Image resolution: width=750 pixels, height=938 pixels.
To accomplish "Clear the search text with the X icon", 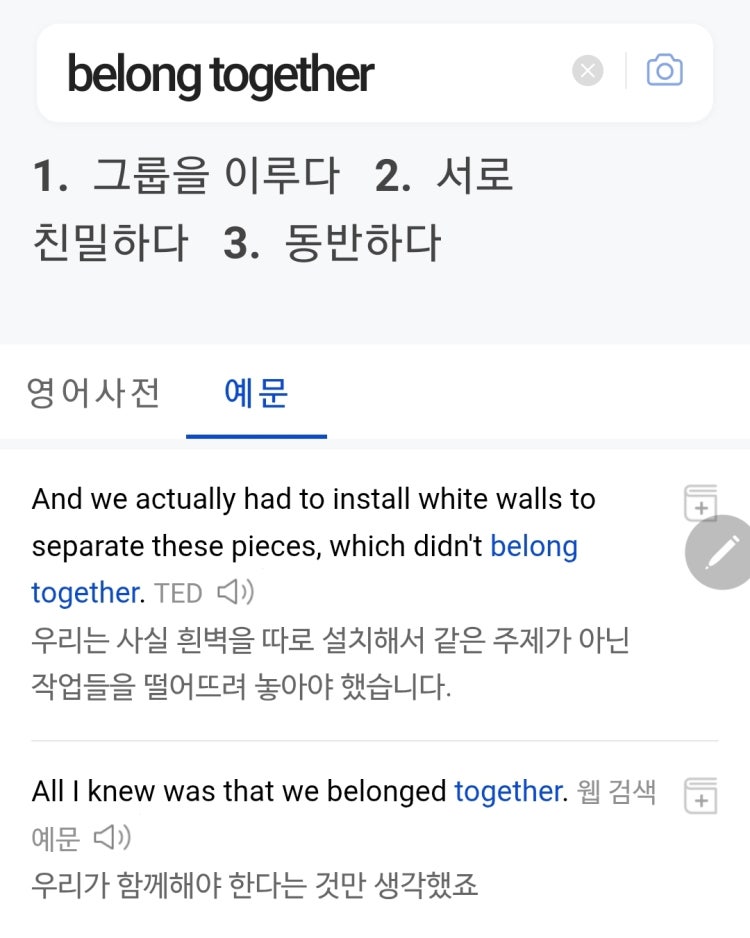I will pyautogui.click(x=587, y=71).
